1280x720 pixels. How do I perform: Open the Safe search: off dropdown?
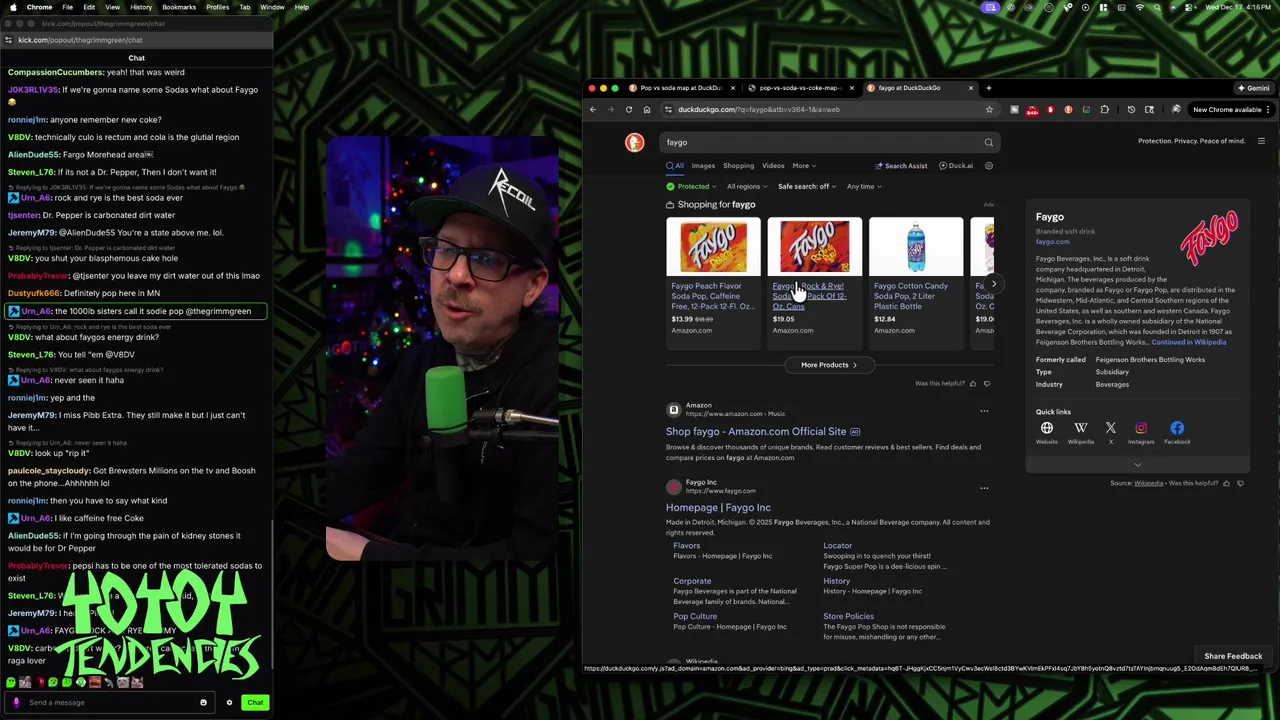coord(807,186)
